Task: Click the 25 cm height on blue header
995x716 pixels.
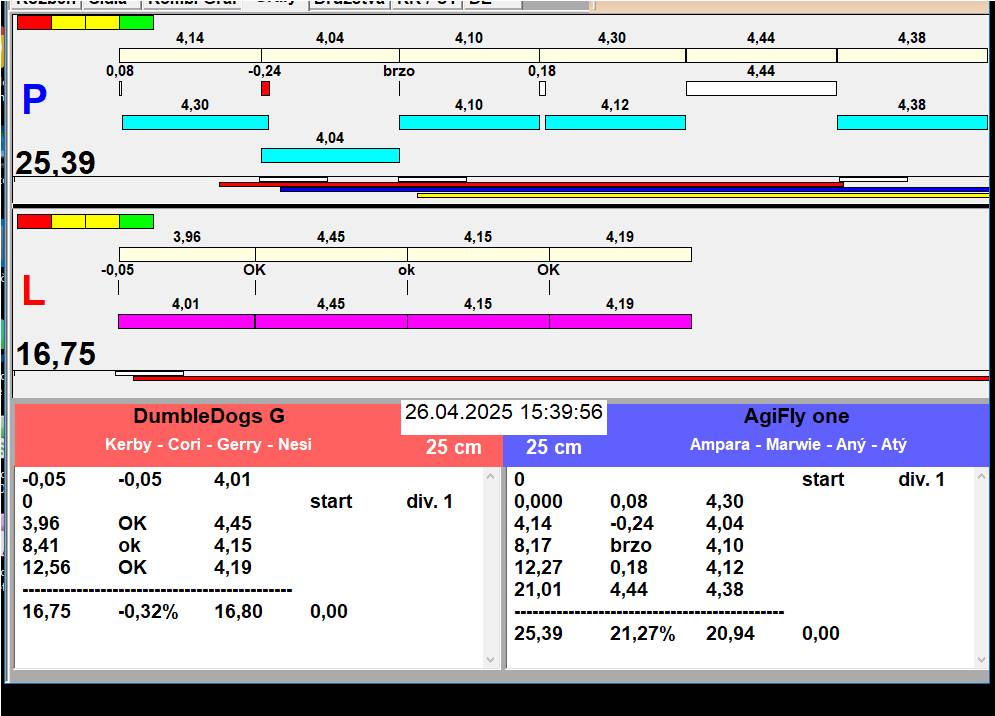Action: pyautogui.click(x=554, y=447)
